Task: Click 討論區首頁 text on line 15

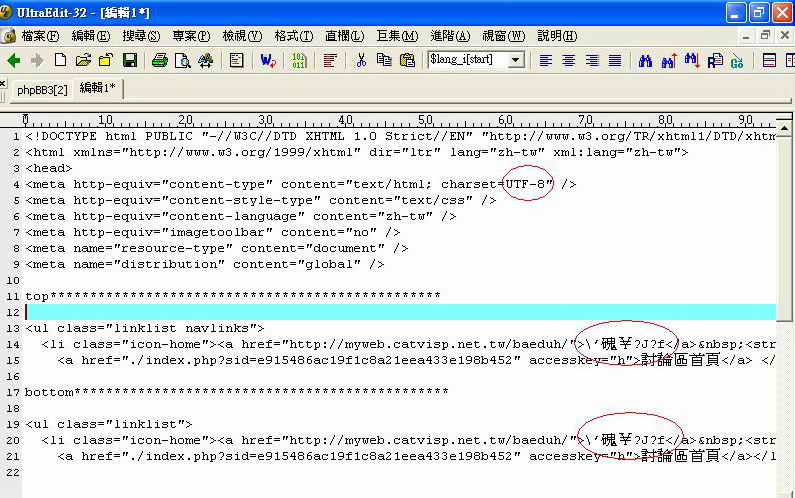Action: (x=680, y=360)
